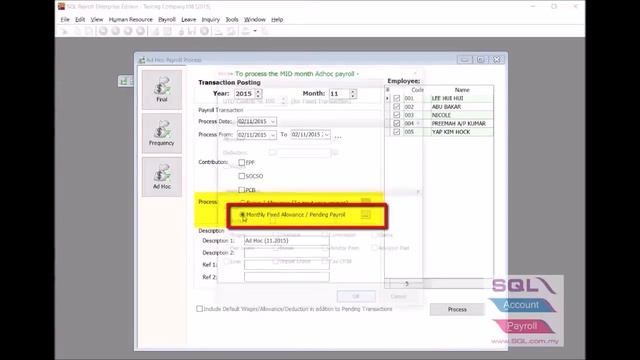Image resolution: width=640 pixels, height=360 pixels.
Task: Select the name cell YAP KIM HOCK
Action: click(462, 132)
